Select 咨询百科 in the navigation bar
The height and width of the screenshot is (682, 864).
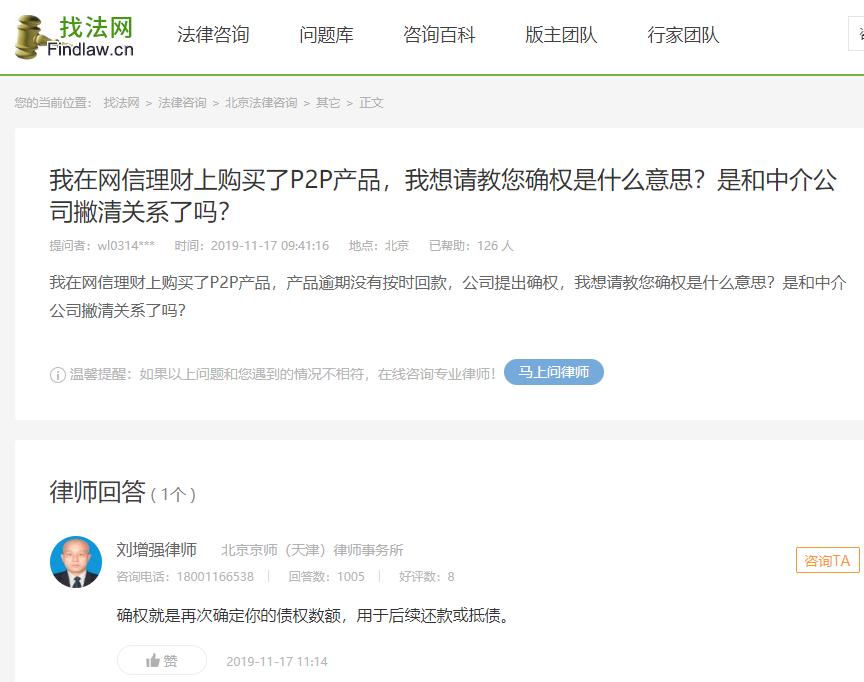click(438, 33)
